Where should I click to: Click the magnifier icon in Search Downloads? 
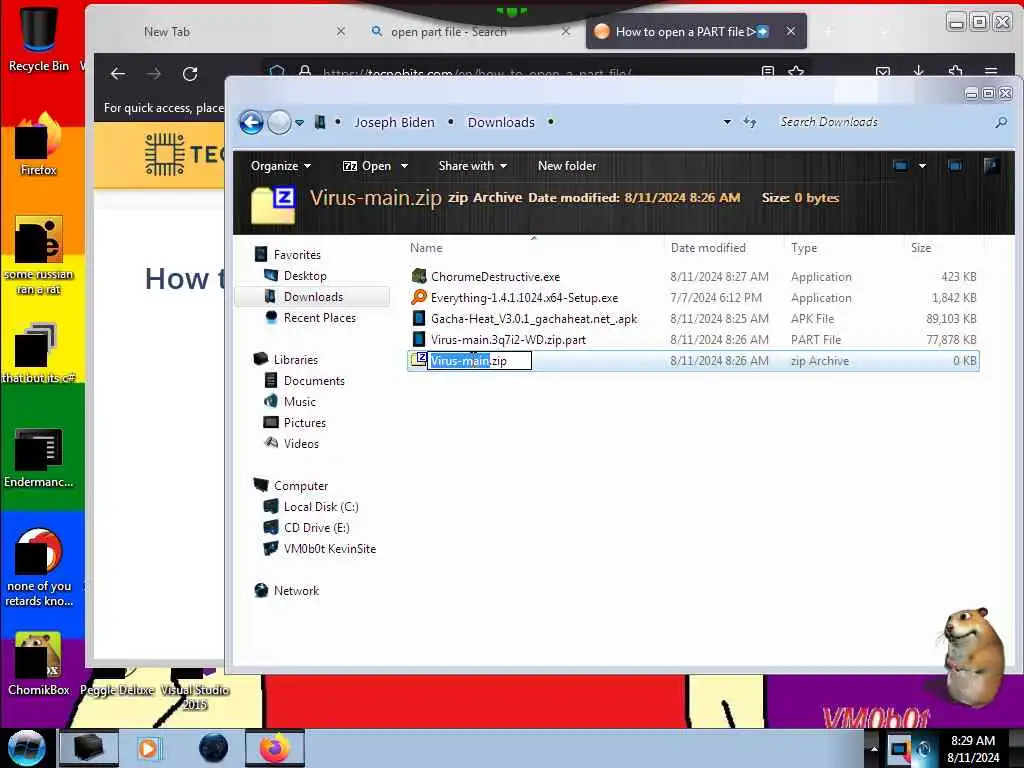(1000, 122)
